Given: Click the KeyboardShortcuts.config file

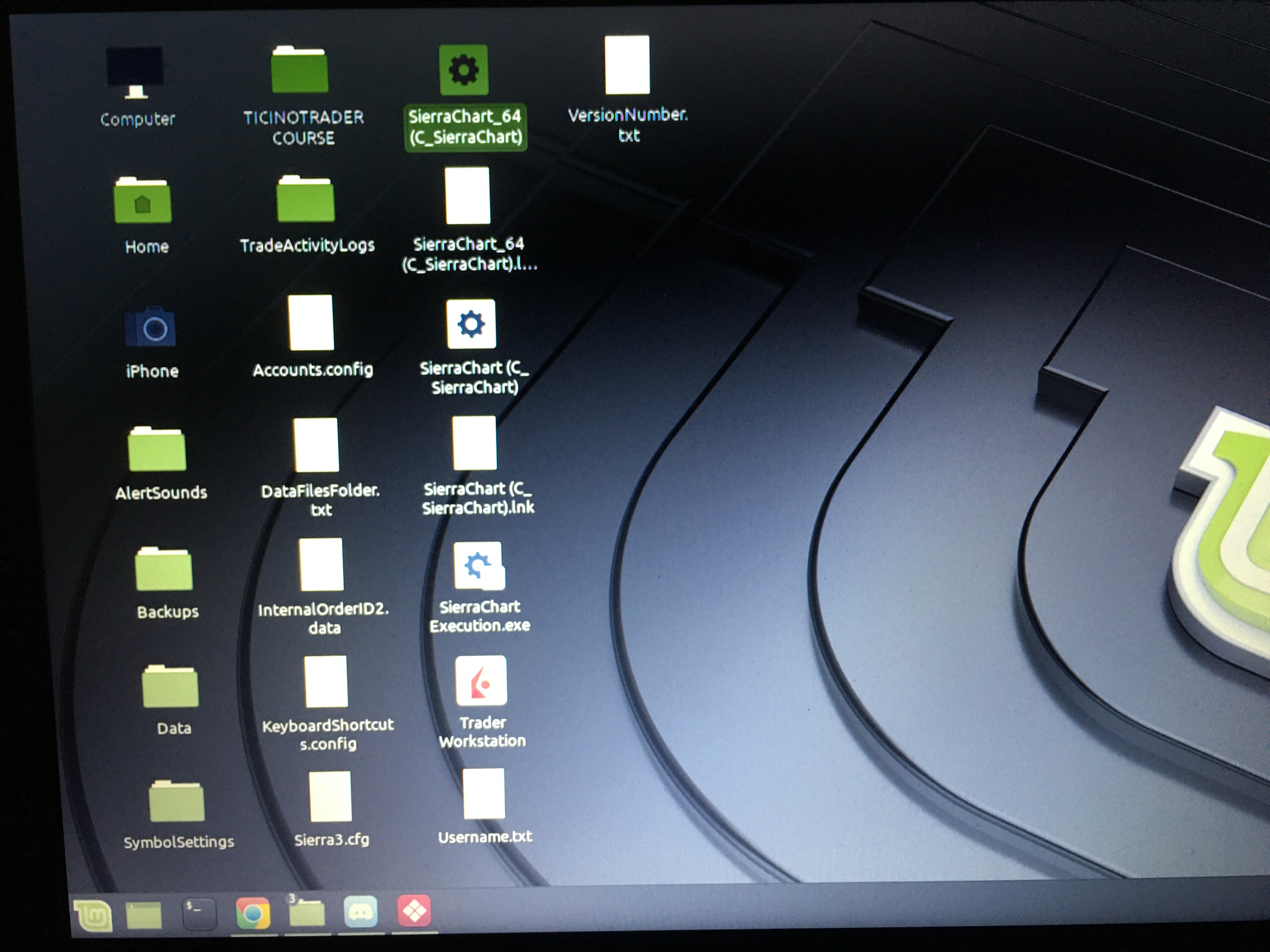Looking at the screenshot, I should pos(326,682).
